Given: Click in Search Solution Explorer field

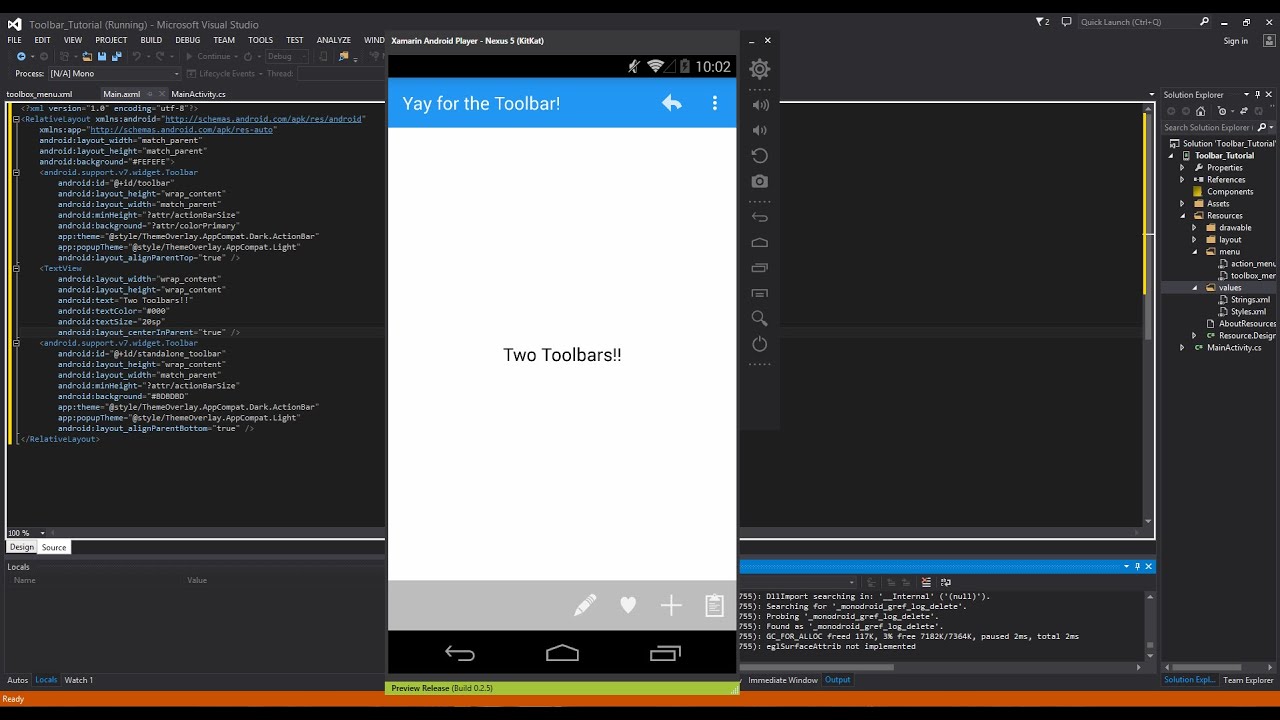Looking at the screenshot, I should (x=1208, y=127).
